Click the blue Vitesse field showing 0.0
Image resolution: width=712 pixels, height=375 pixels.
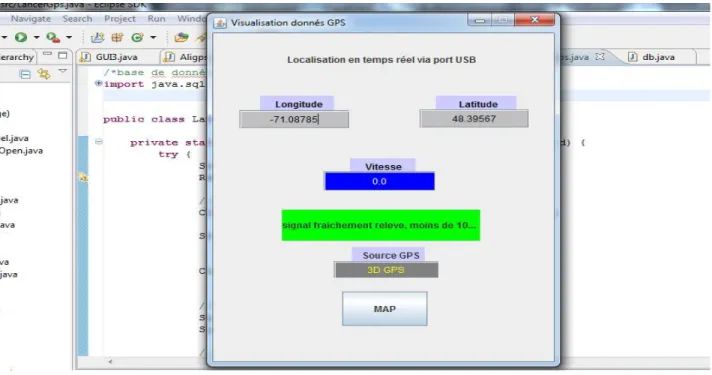(380, 182)
